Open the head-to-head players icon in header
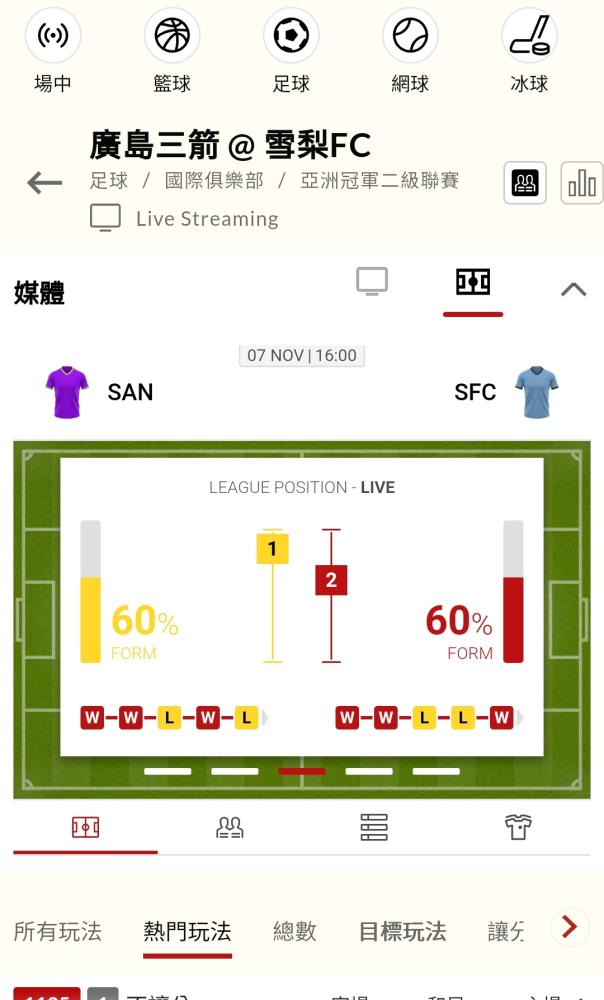The width and height of the screenshot is (604, 1000). (x=525, y=183)
